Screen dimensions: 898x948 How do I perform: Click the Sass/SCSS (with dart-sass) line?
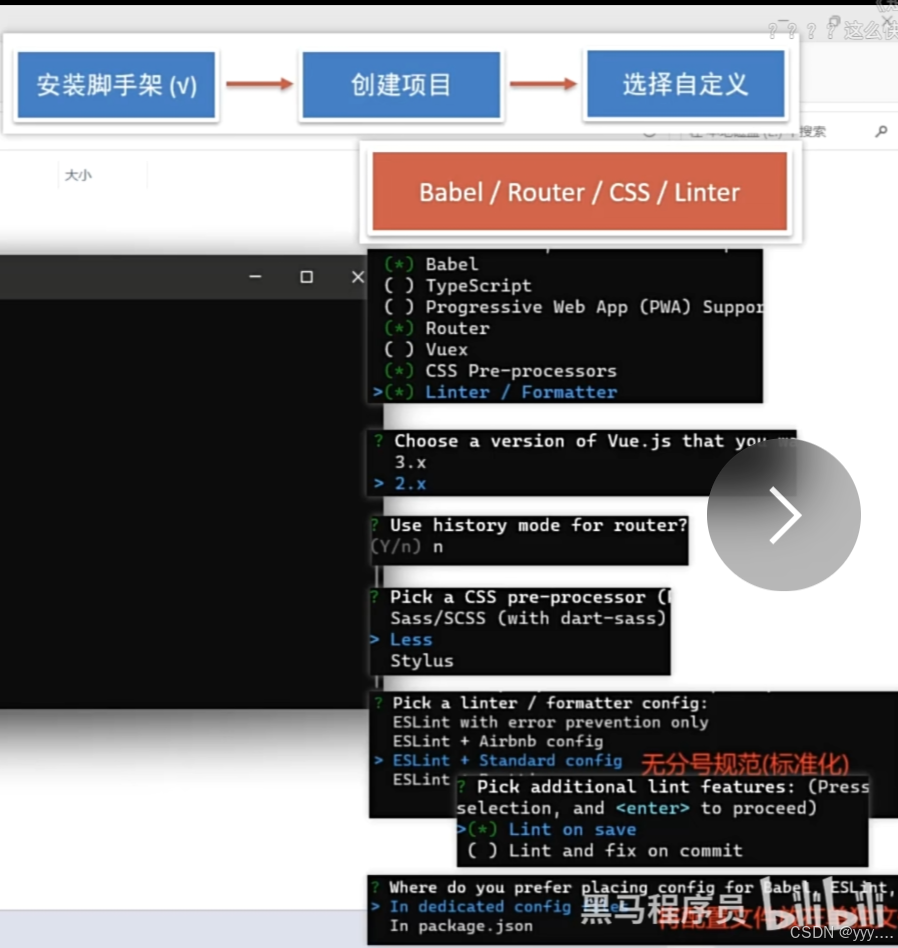528,618
